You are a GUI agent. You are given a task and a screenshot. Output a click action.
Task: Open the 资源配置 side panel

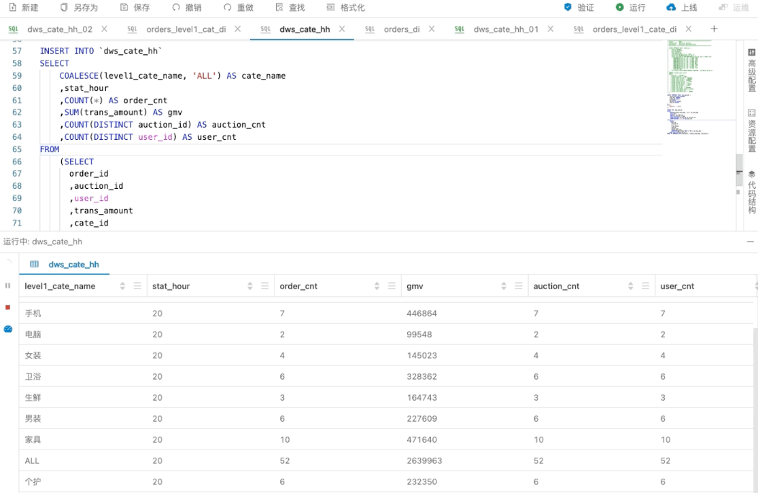tap(751, 130)
